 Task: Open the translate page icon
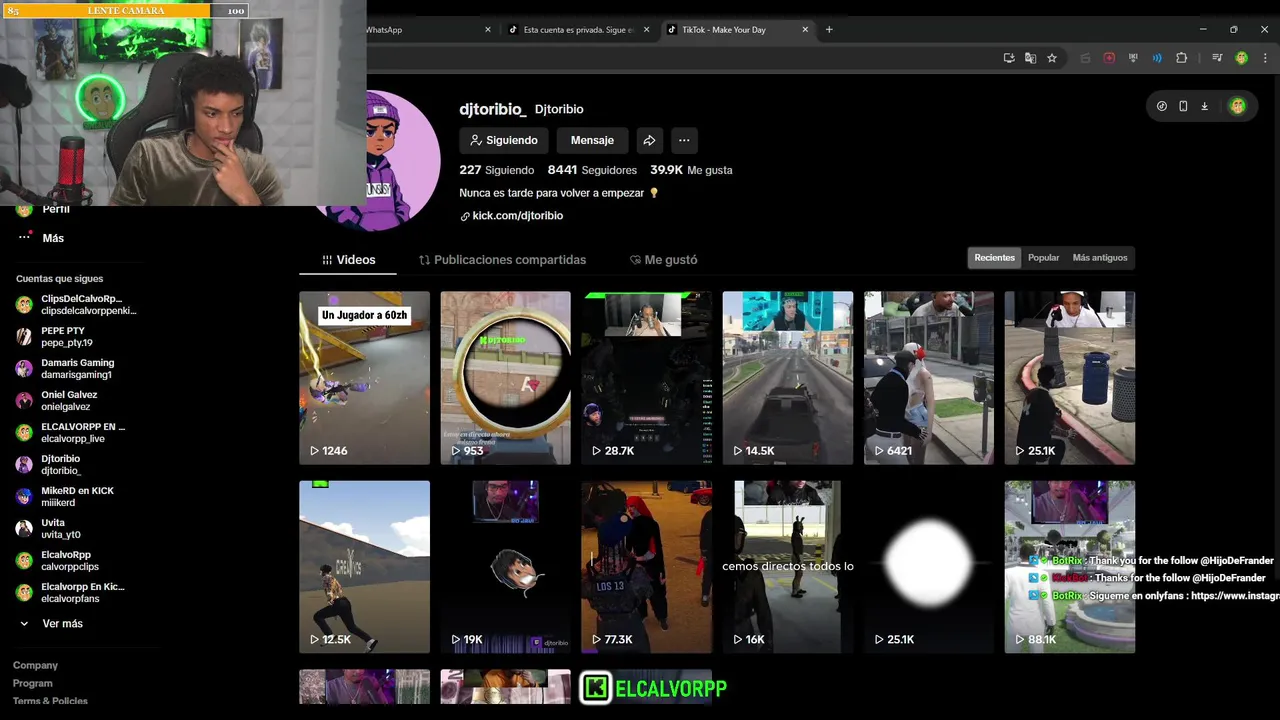pyautogui.click(x=1030, y=58)
